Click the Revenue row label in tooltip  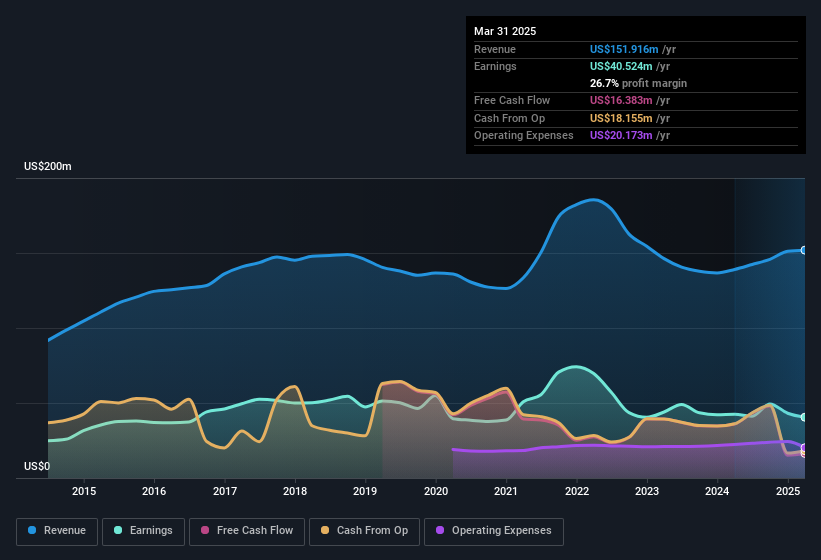495,49
